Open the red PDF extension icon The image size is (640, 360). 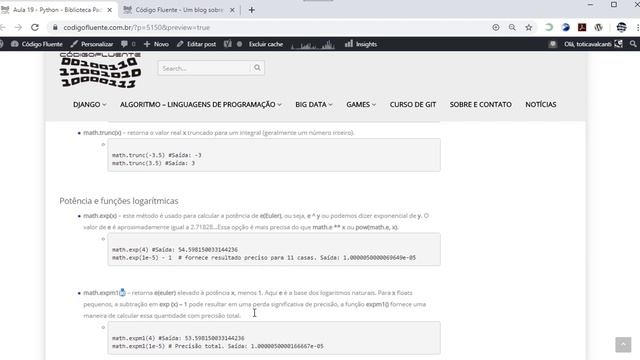582,27
